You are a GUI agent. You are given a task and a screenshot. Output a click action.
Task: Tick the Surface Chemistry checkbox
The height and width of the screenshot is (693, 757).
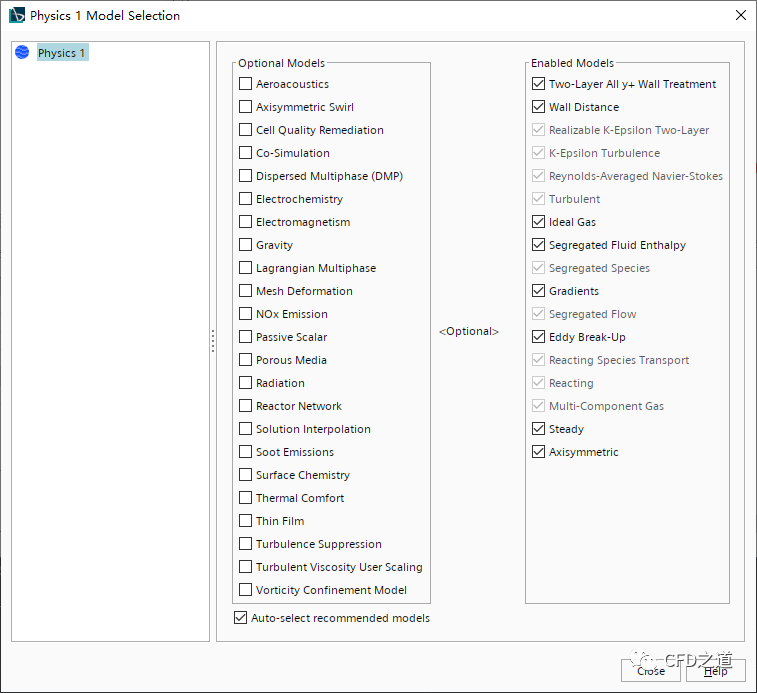coord(245,475)
